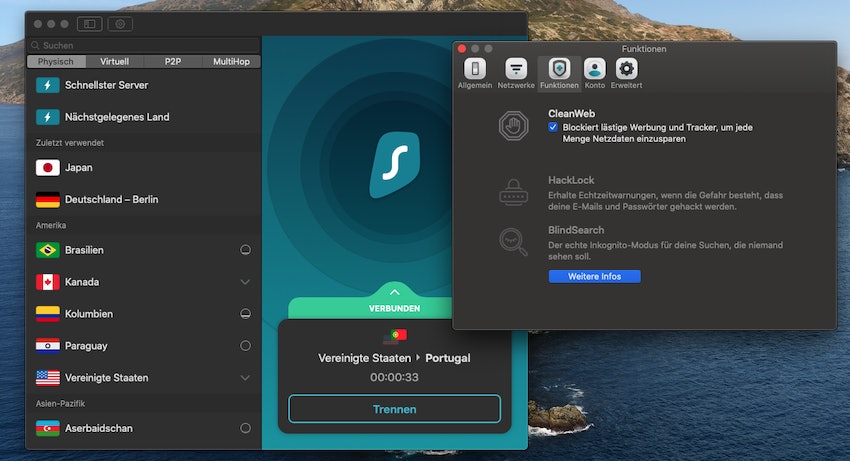Uncheck the CleanWeb checkbox
Viewport: 850px width, 461px height.
point(553,127)
